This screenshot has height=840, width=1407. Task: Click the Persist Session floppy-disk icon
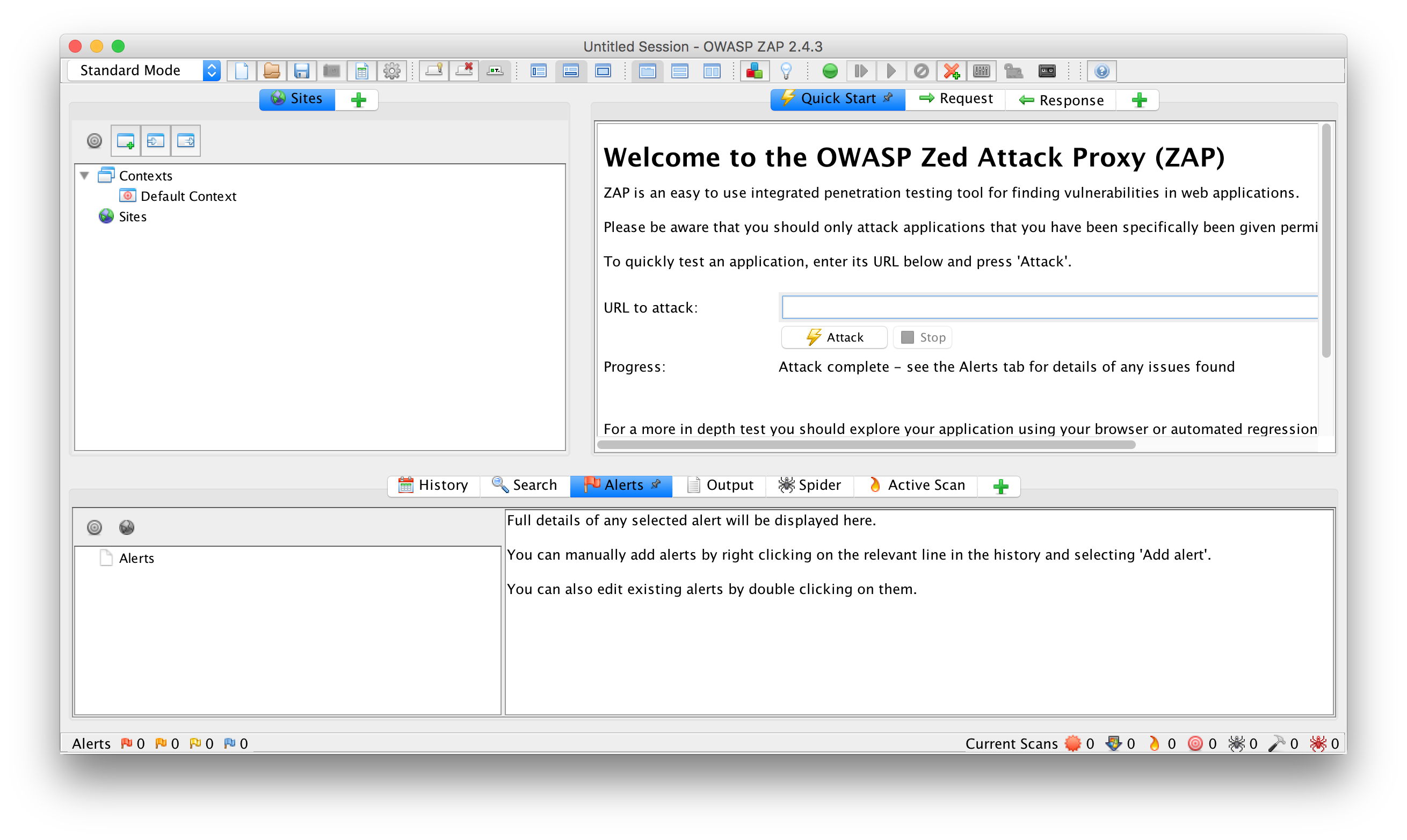pyautogui.click(x=302, y=71)
